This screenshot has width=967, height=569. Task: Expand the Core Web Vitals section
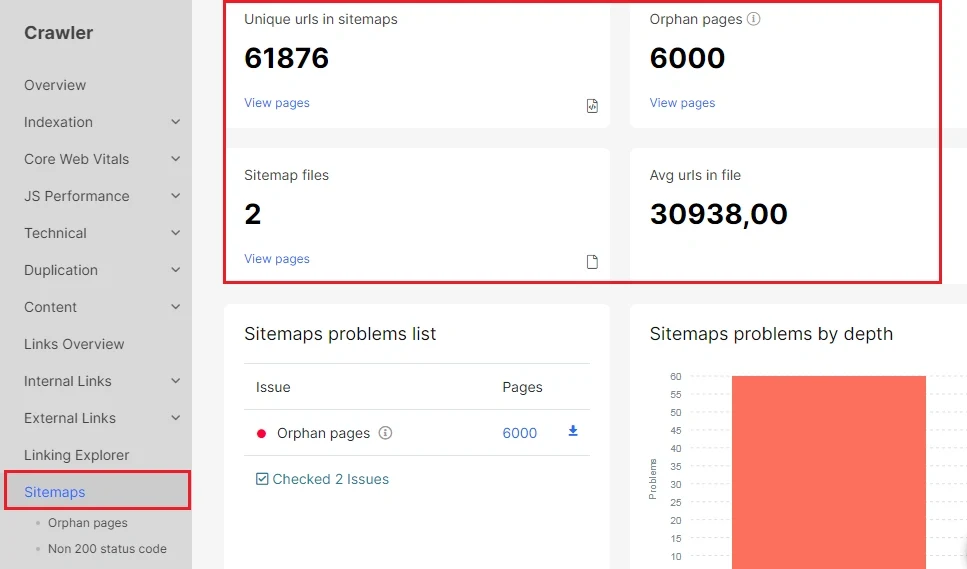pos(176,159)
